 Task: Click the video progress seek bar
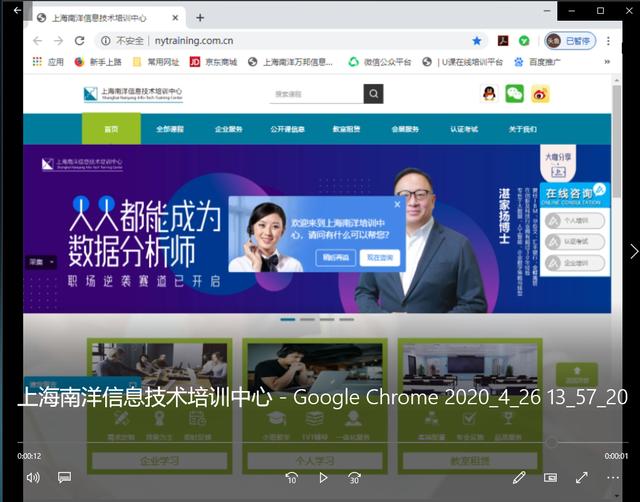pyautogui.click(x=322, y=442)
